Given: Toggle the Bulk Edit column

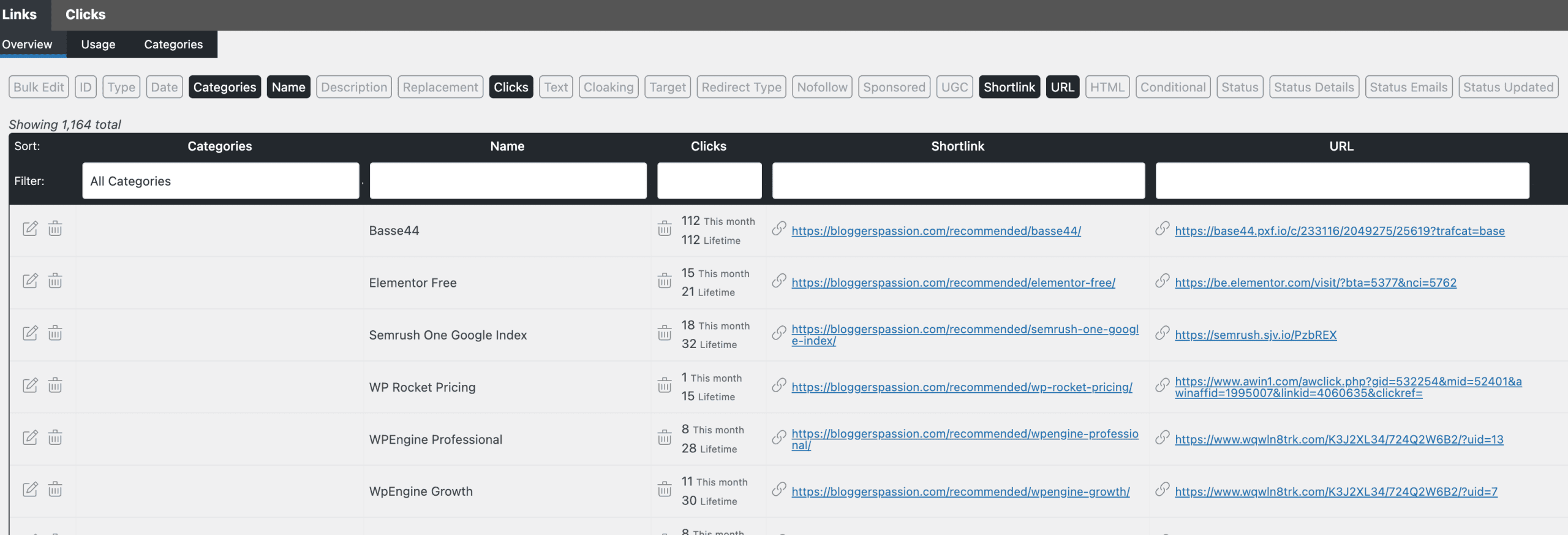Looking at the screenshot, I should point(39,87).
